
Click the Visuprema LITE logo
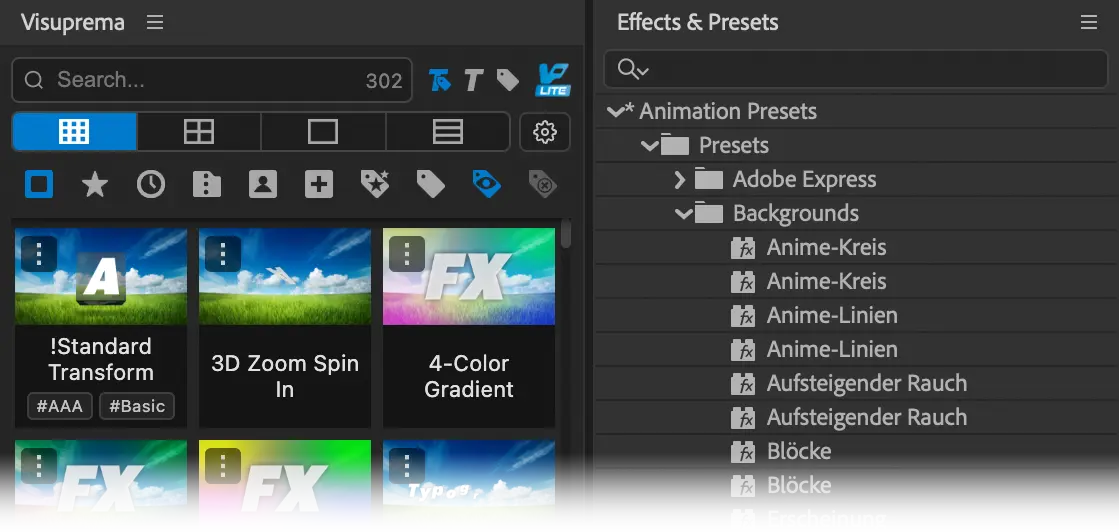pyautogui.click(x=552, y=80)
